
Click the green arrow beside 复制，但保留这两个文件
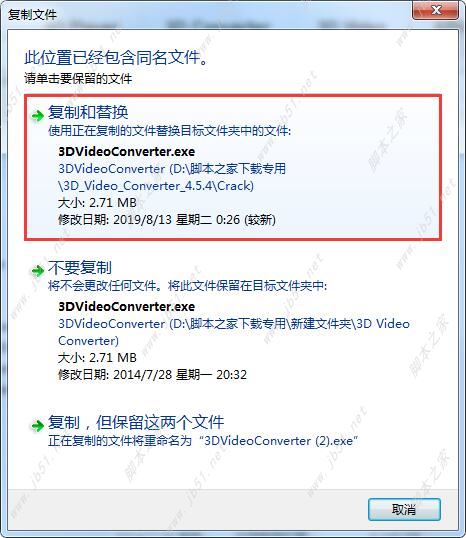pyautogui.click(x=37, y=426)
